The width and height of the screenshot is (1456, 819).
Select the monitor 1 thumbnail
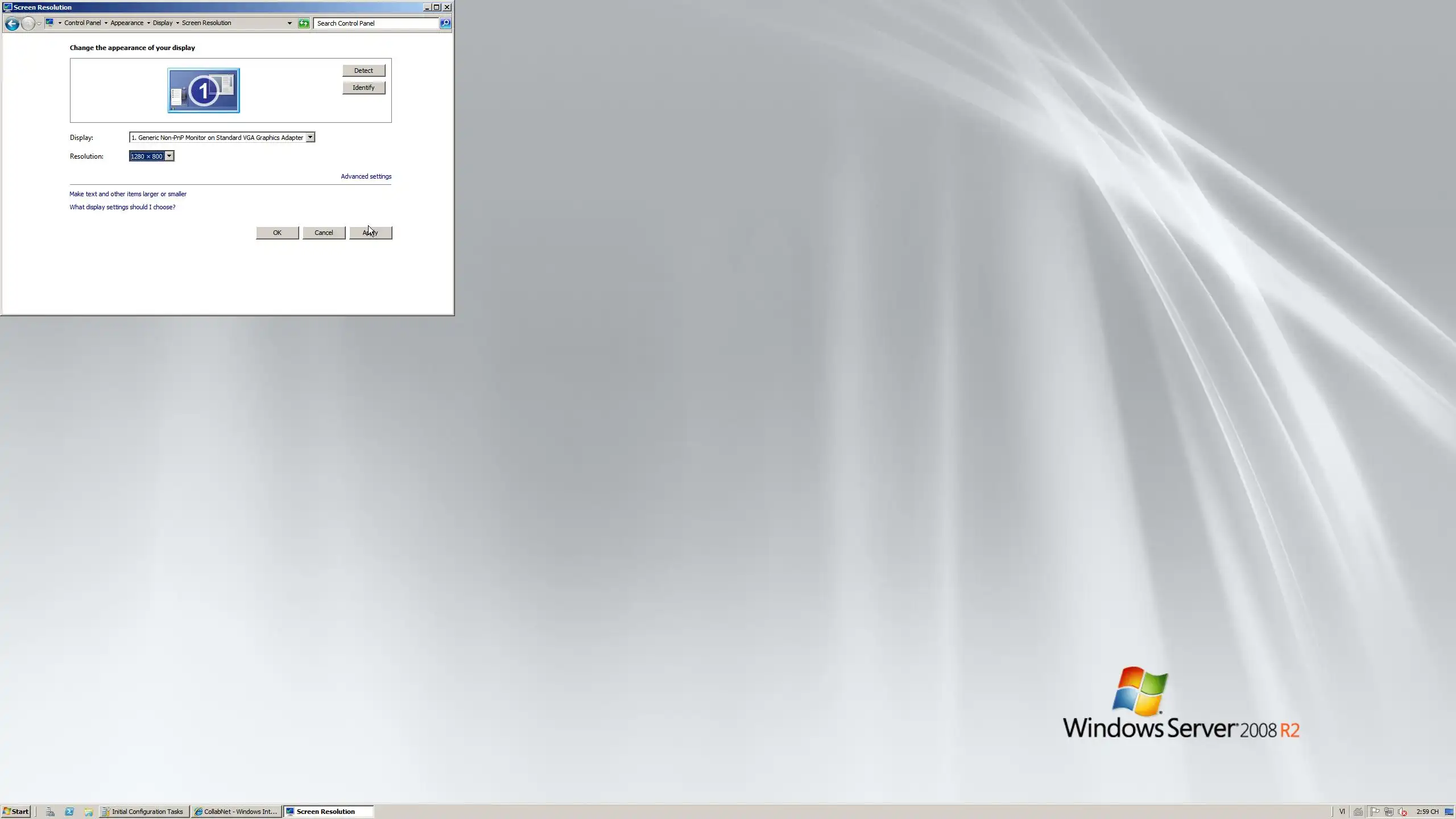click(x=204, y=90)
